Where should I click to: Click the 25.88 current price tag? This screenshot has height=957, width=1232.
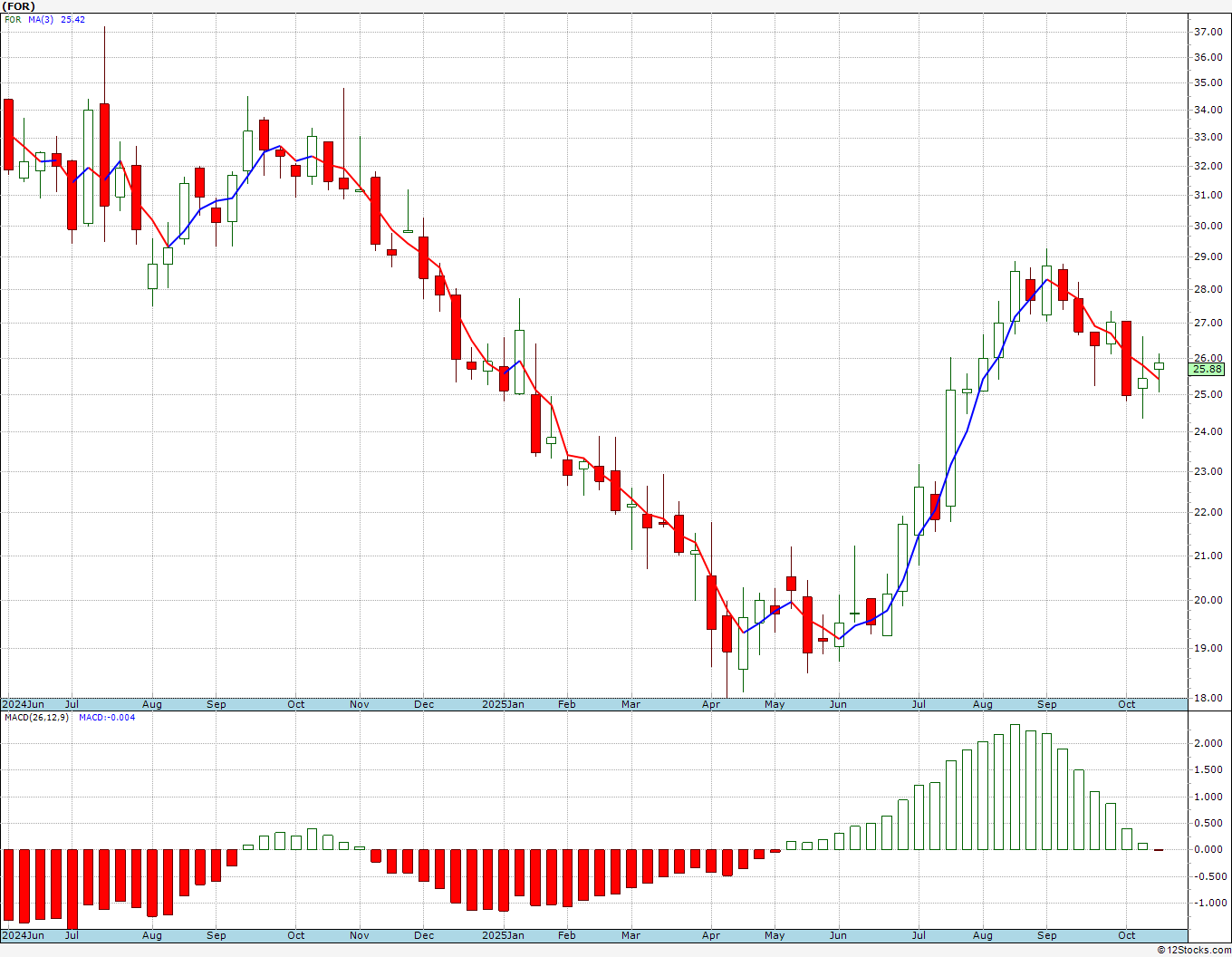(x=1207, y=369)
